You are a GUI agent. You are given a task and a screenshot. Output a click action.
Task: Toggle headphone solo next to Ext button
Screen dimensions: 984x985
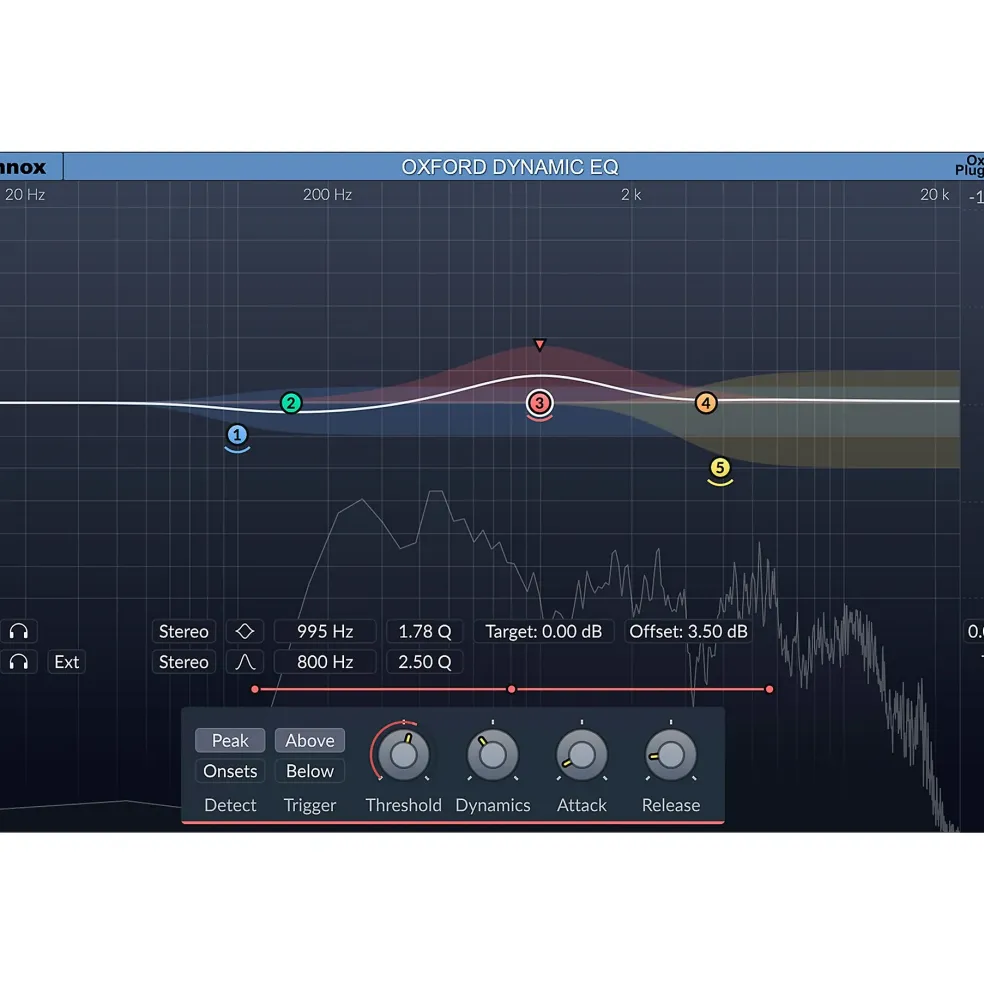19,661
